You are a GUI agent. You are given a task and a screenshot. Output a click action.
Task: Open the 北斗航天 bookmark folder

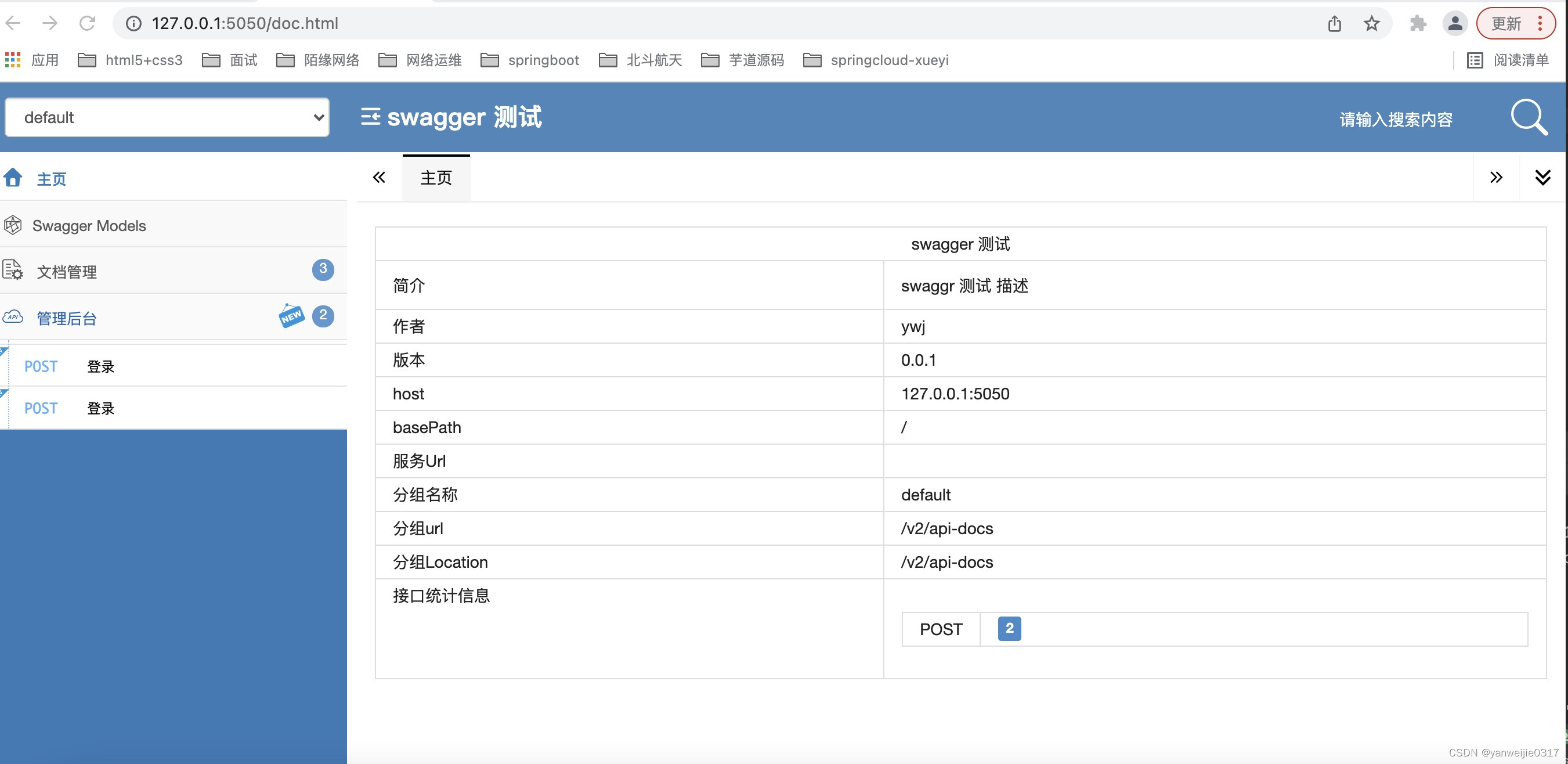pyautogui.click(x=640, y=60)
